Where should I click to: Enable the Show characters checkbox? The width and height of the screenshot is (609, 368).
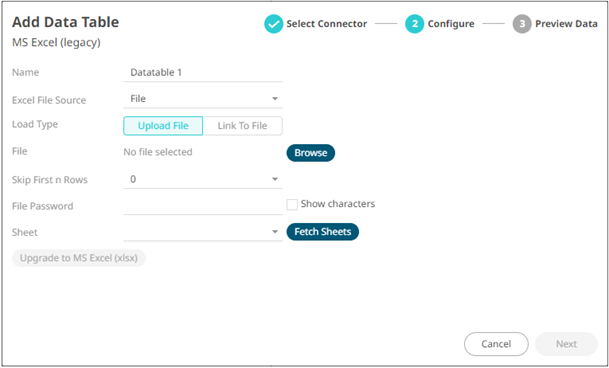click(x=292, y=204)
